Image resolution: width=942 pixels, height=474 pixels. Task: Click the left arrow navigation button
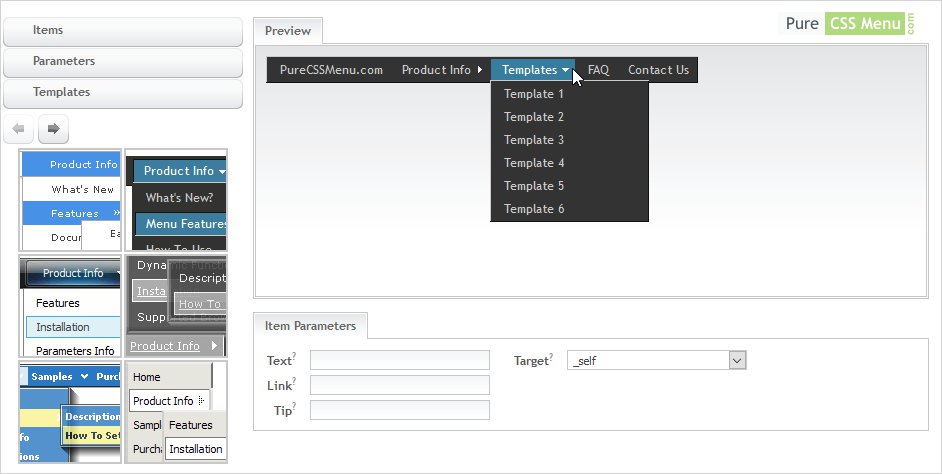(19, 129)
